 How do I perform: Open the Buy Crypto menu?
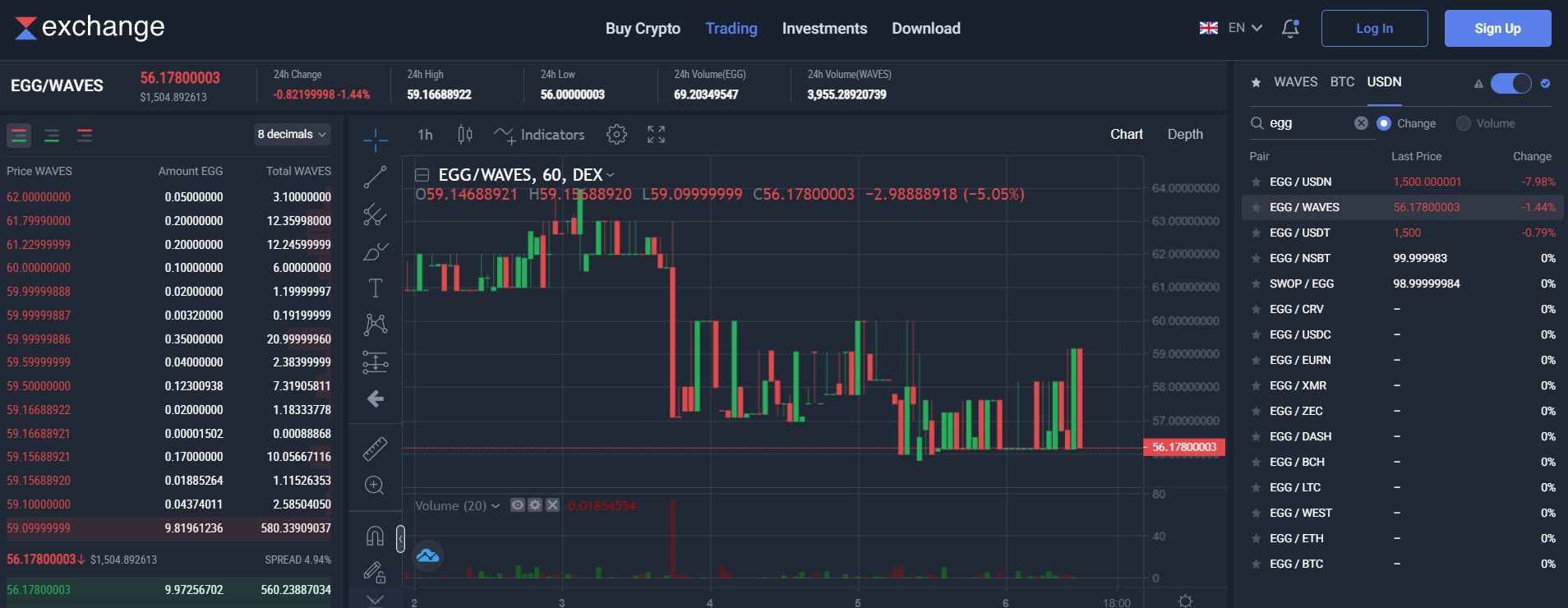(x=643, y=29)
